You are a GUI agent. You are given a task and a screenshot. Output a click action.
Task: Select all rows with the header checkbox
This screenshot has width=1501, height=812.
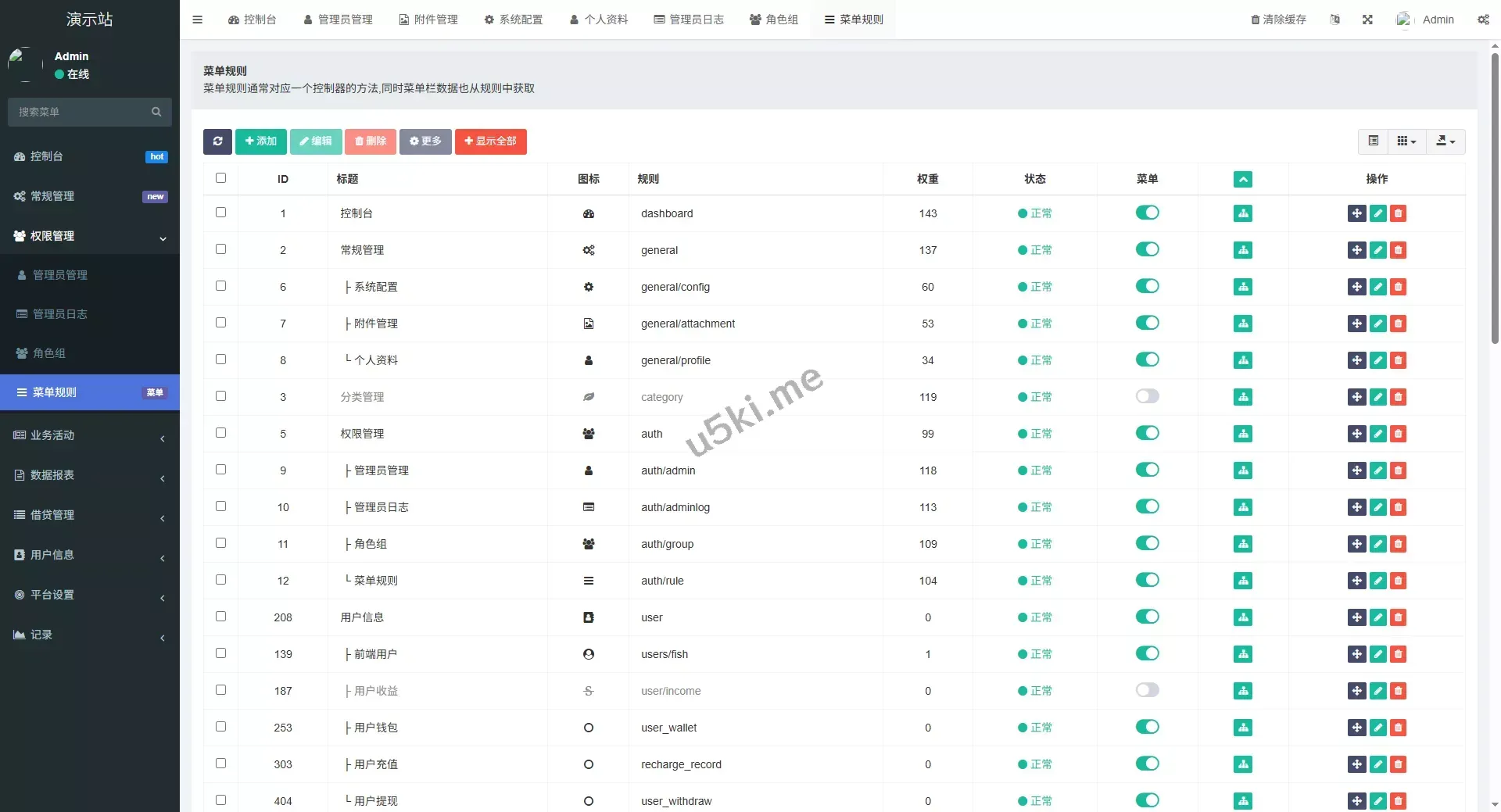click(x=220, y=178)
